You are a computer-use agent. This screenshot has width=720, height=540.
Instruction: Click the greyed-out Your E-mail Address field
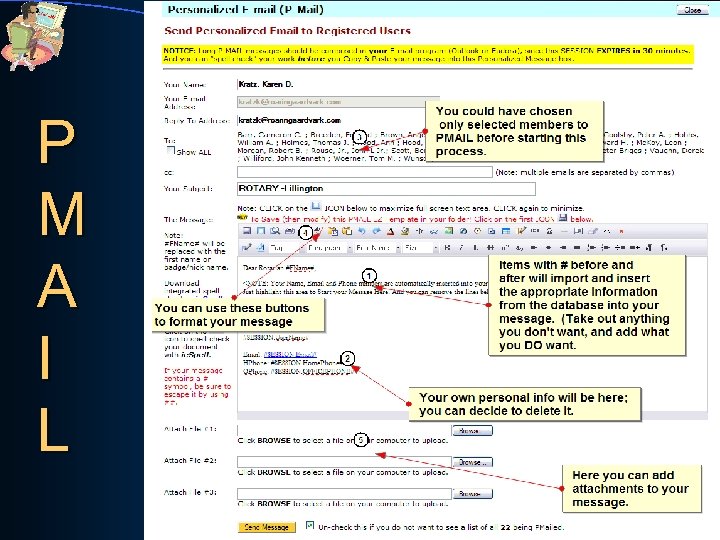tap(338, 102)
